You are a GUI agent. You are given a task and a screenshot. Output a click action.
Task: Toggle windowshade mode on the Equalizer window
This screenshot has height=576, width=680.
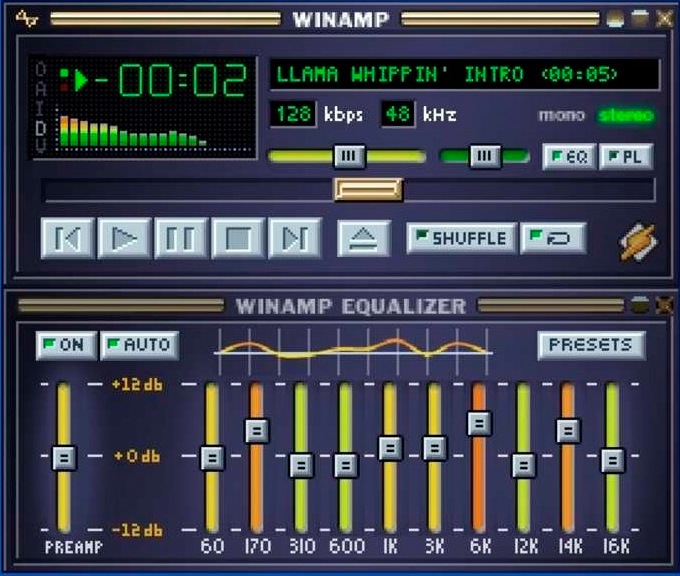(640, 304)
